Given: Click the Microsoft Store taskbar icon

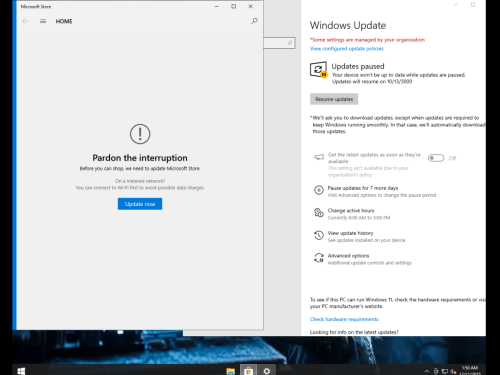Looking at the screenshot, I should [248, 371].
